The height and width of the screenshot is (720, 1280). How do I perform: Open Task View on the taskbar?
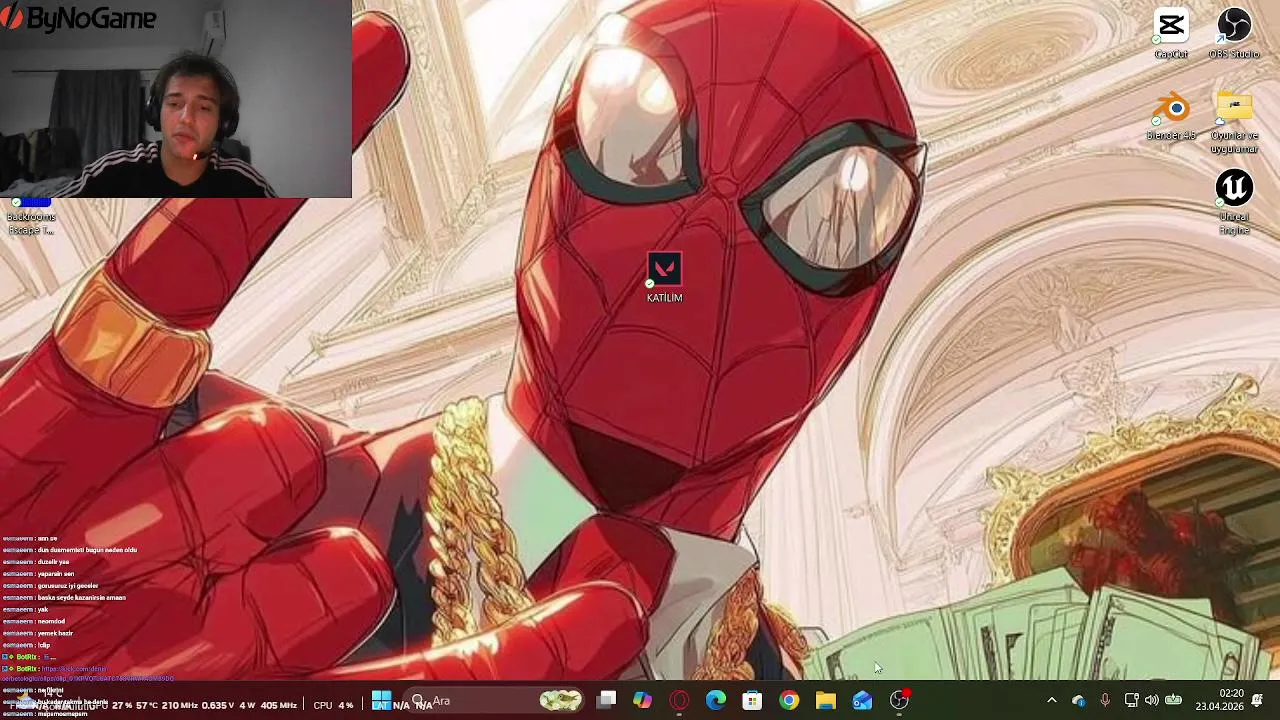[606, 701]
